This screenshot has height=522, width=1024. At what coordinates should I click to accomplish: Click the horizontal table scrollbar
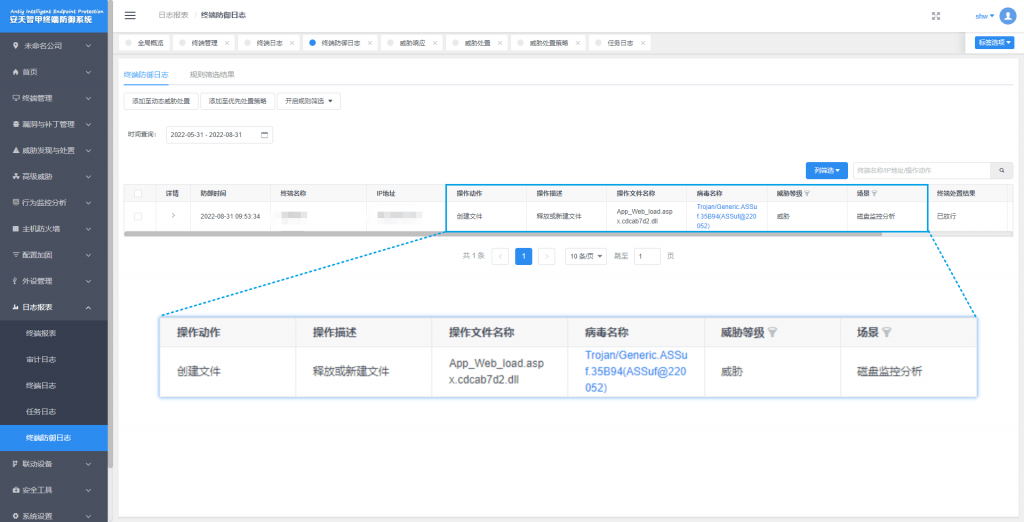tap(500, 234)
